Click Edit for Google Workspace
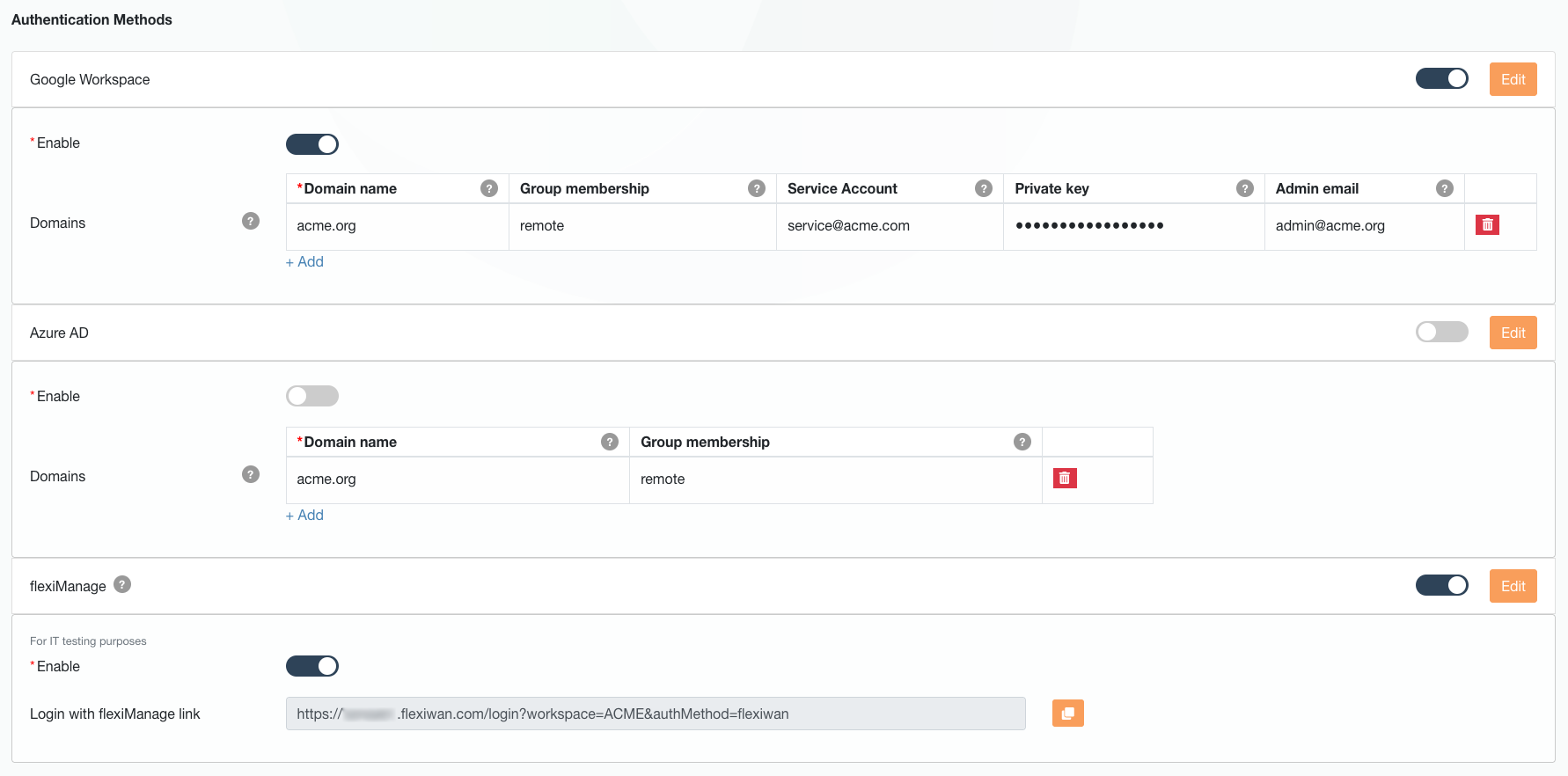1568x776 pixels. [x=1513, y=79]
